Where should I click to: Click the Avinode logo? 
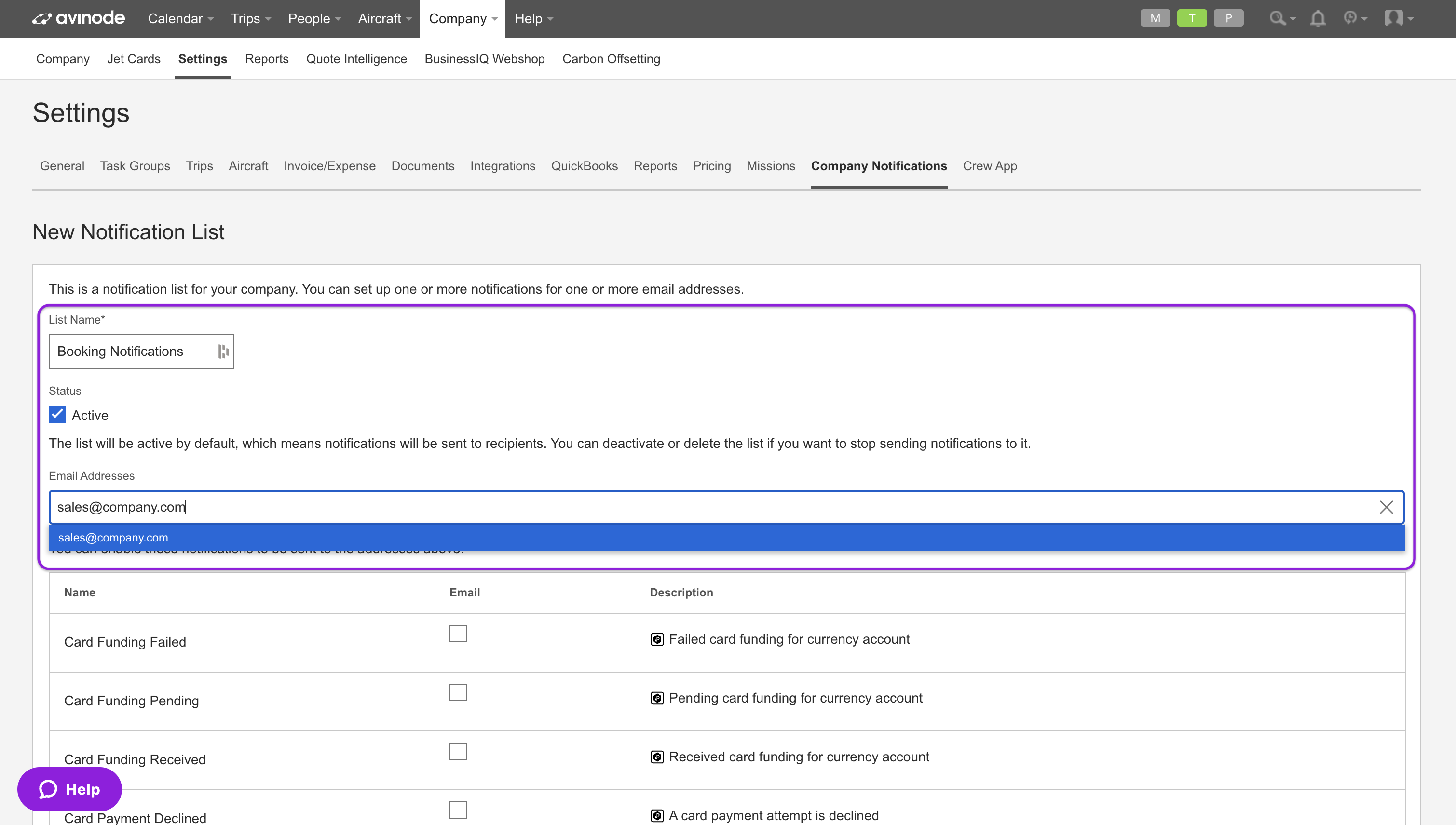(78, 18)
